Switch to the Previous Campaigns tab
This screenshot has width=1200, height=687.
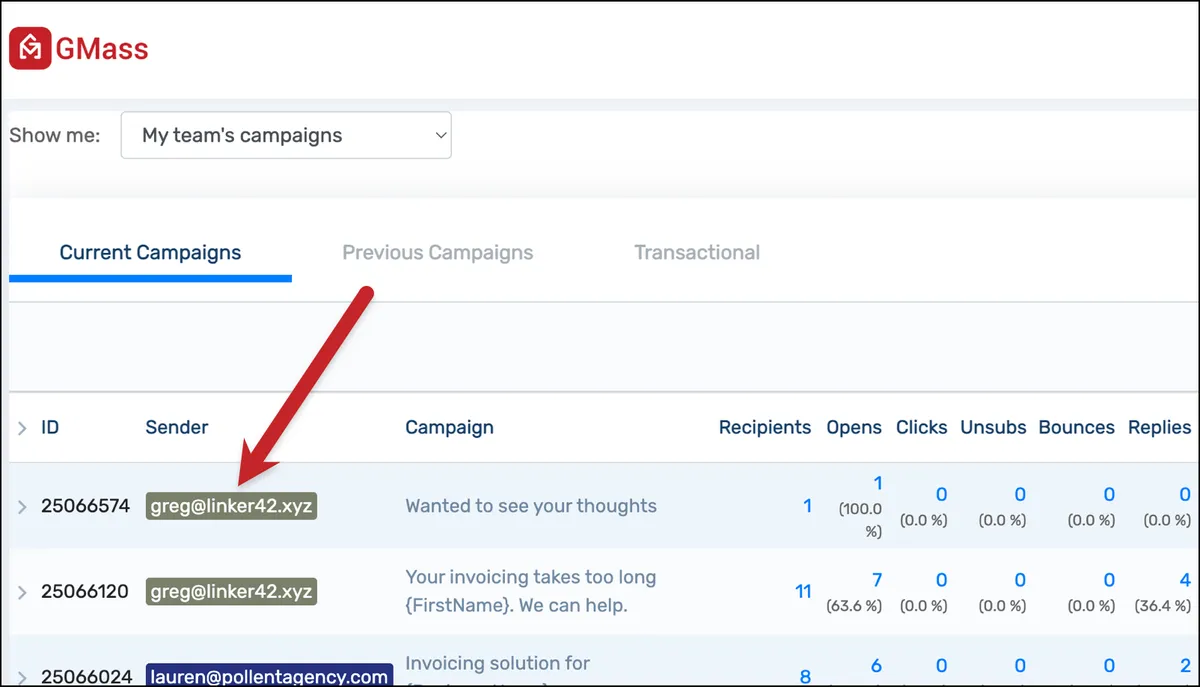[438, 253]
